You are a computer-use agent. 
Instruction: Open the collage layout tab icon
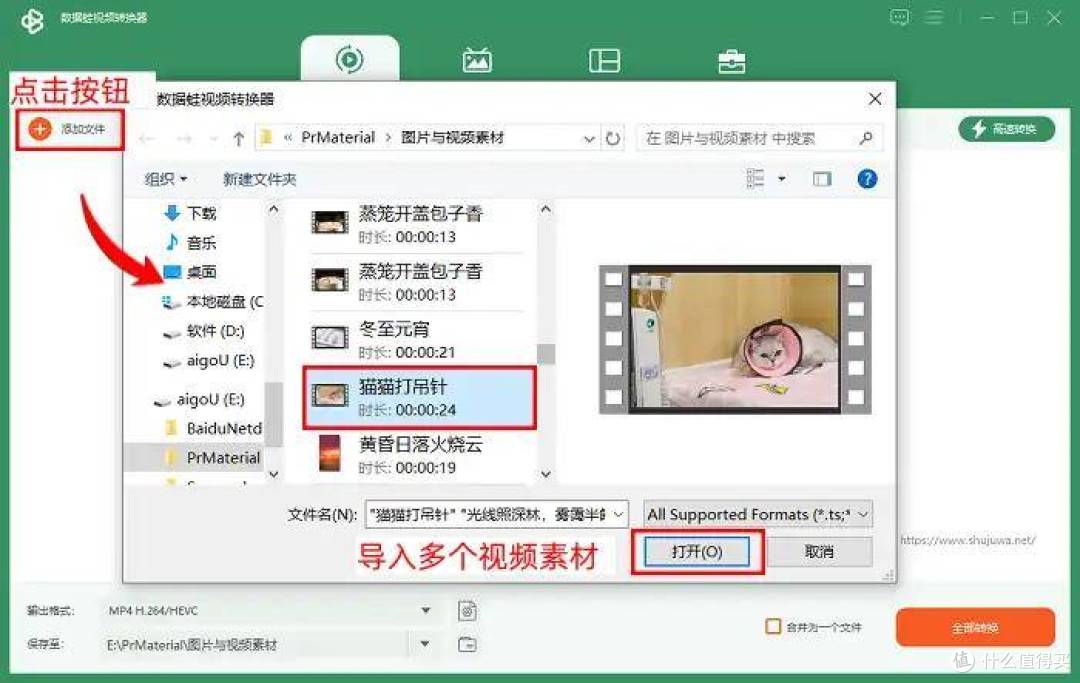tap(604, 61)
